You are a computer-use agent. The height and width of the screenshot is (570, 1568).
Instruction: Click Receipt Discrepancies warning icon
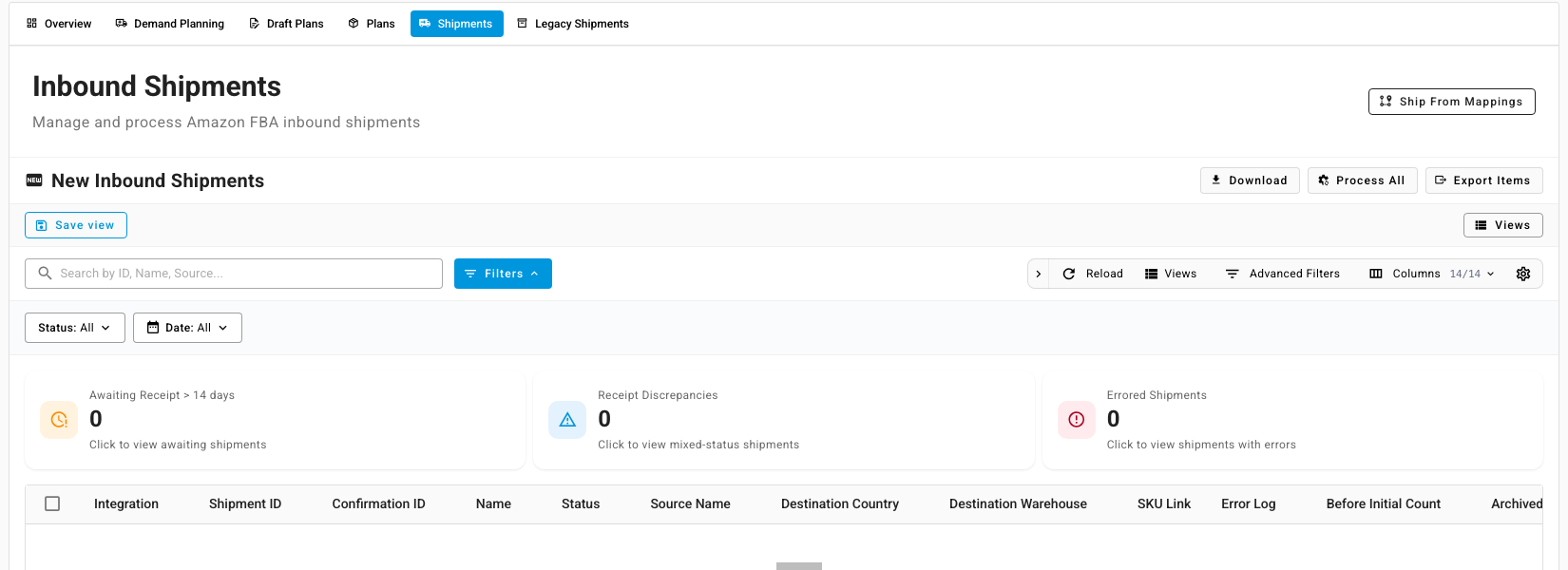567,420
